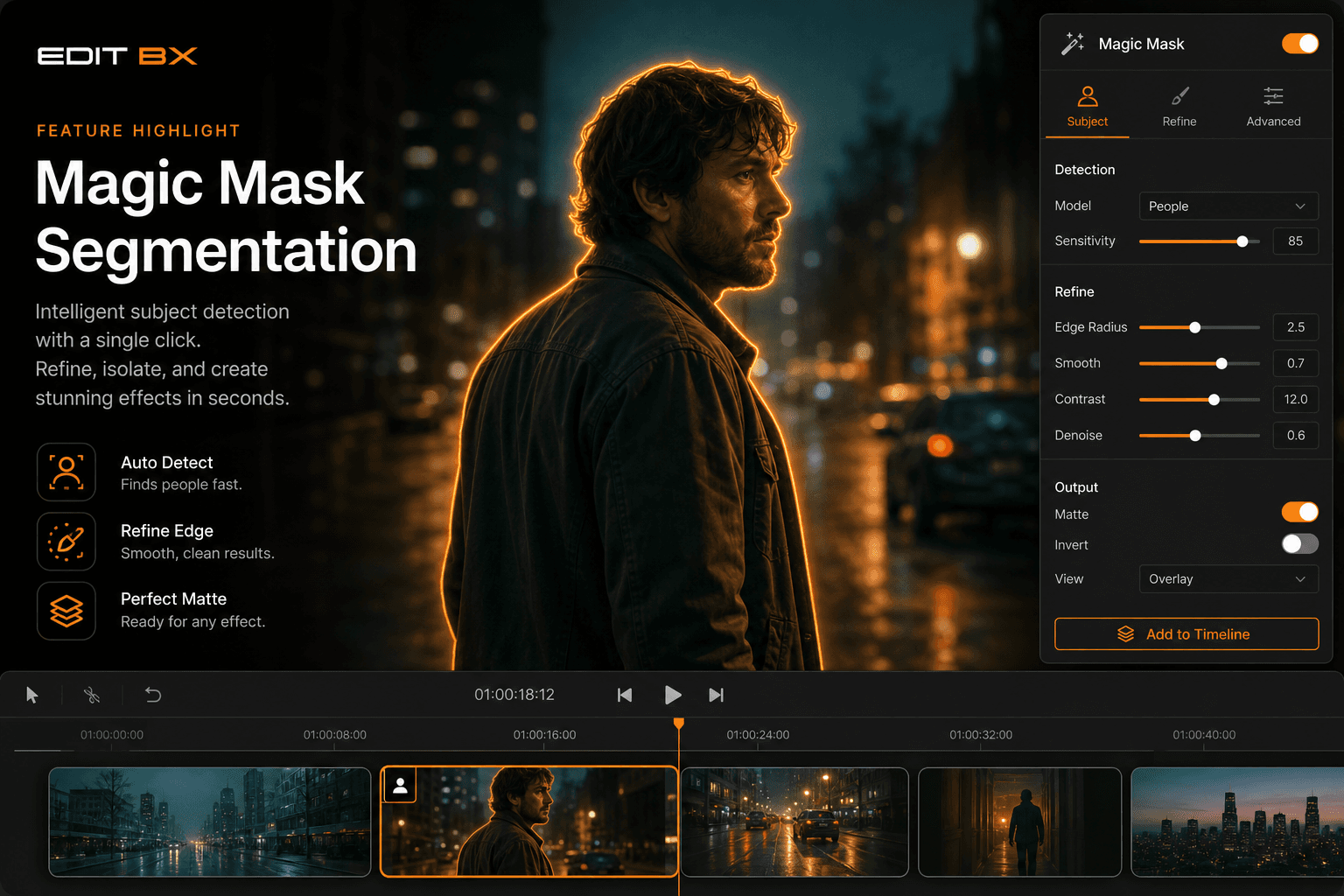
Task: Click the Denoise slider handle
Action: [x=1195, y=436]
